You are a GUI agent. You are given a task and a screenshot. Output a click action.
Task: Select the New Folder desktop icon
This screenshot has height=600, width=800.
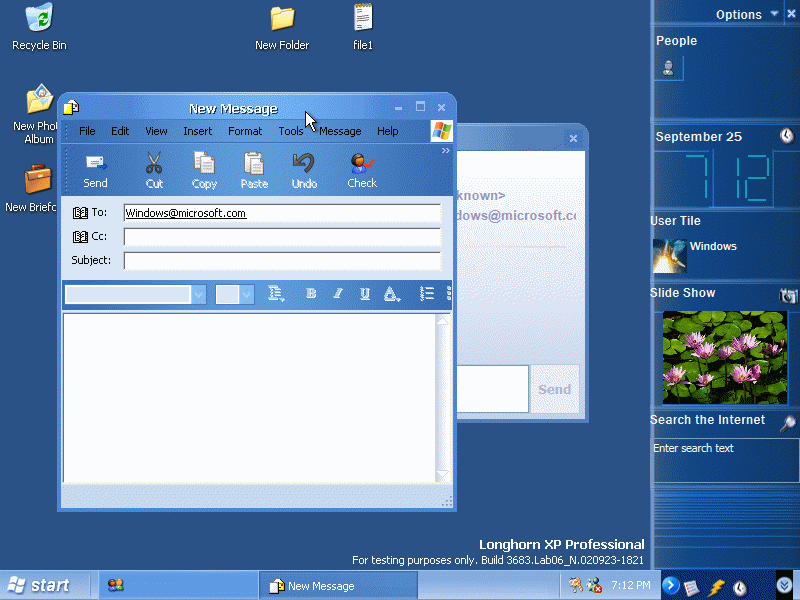coord(282,28)
